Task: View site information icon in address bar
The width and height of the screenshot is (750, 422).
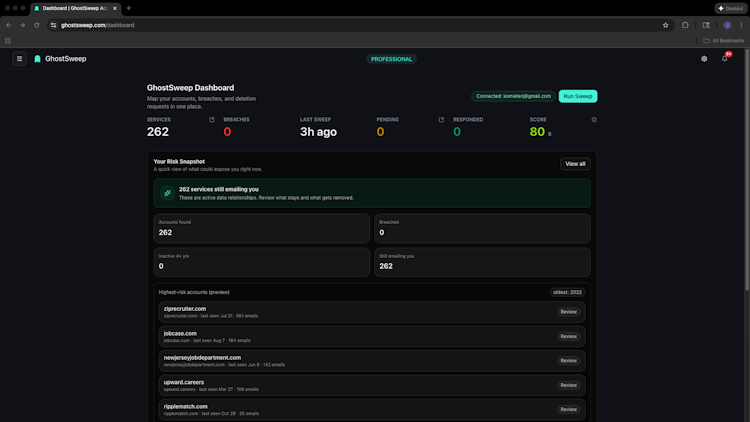Action: click(54, 25)
